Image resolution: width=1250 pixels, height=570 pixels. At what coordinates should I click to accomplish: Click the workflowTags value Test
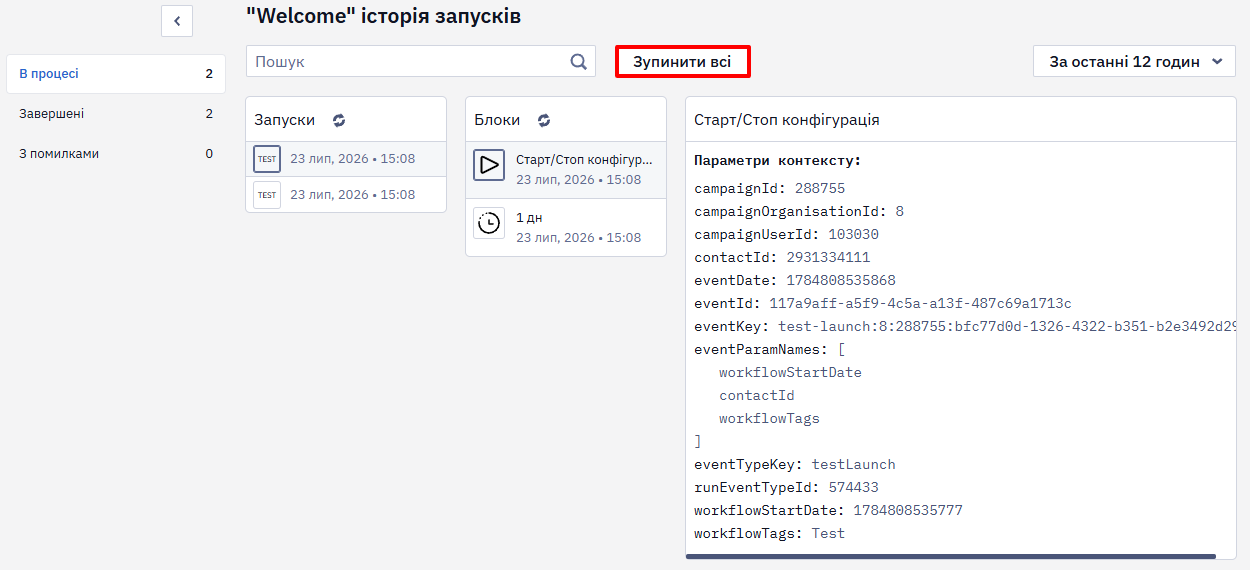pyautogui.click(x=828, y=533)
